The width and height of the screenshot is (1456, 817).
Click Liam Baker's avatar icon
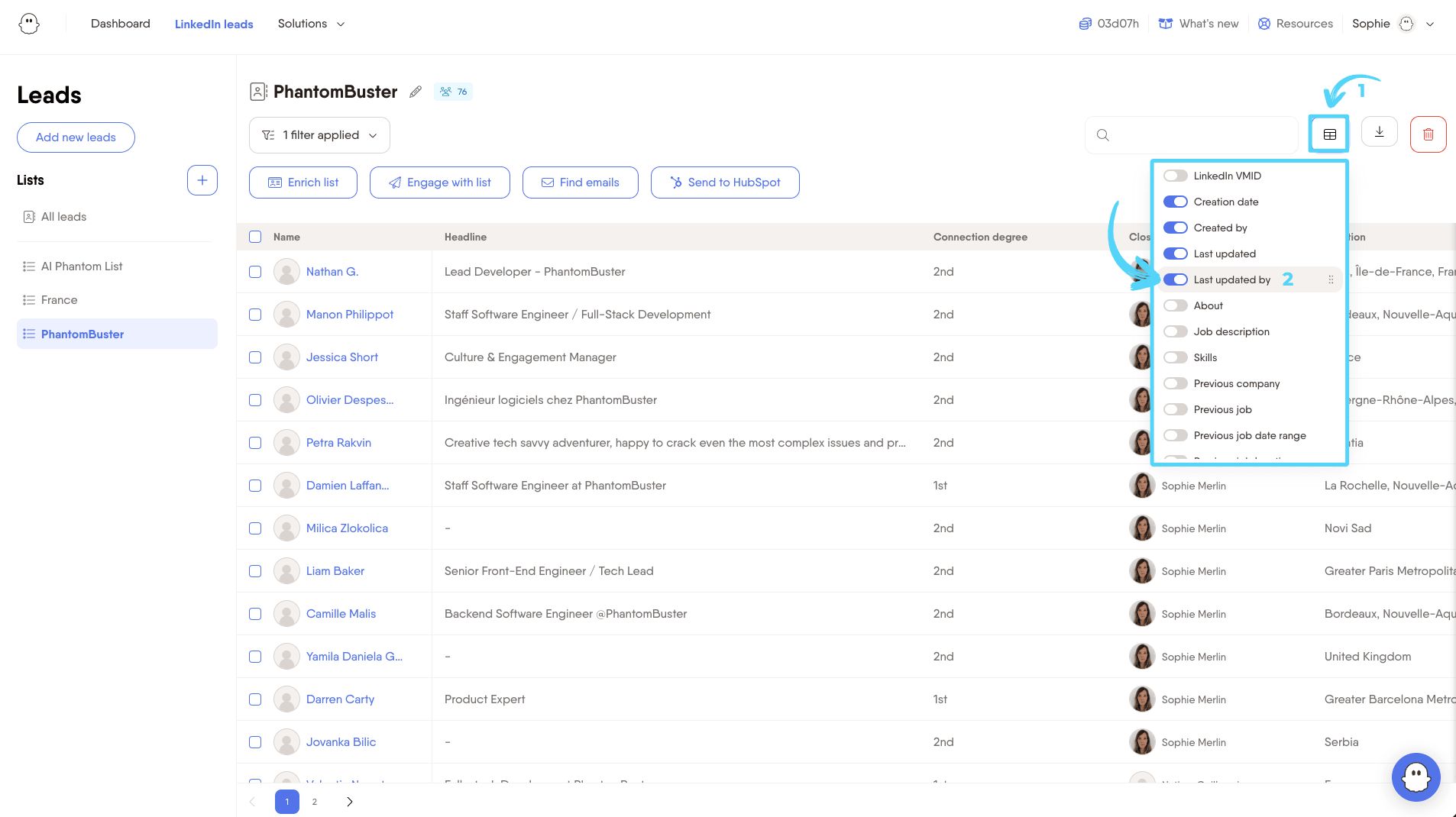(x=286, y=571)
